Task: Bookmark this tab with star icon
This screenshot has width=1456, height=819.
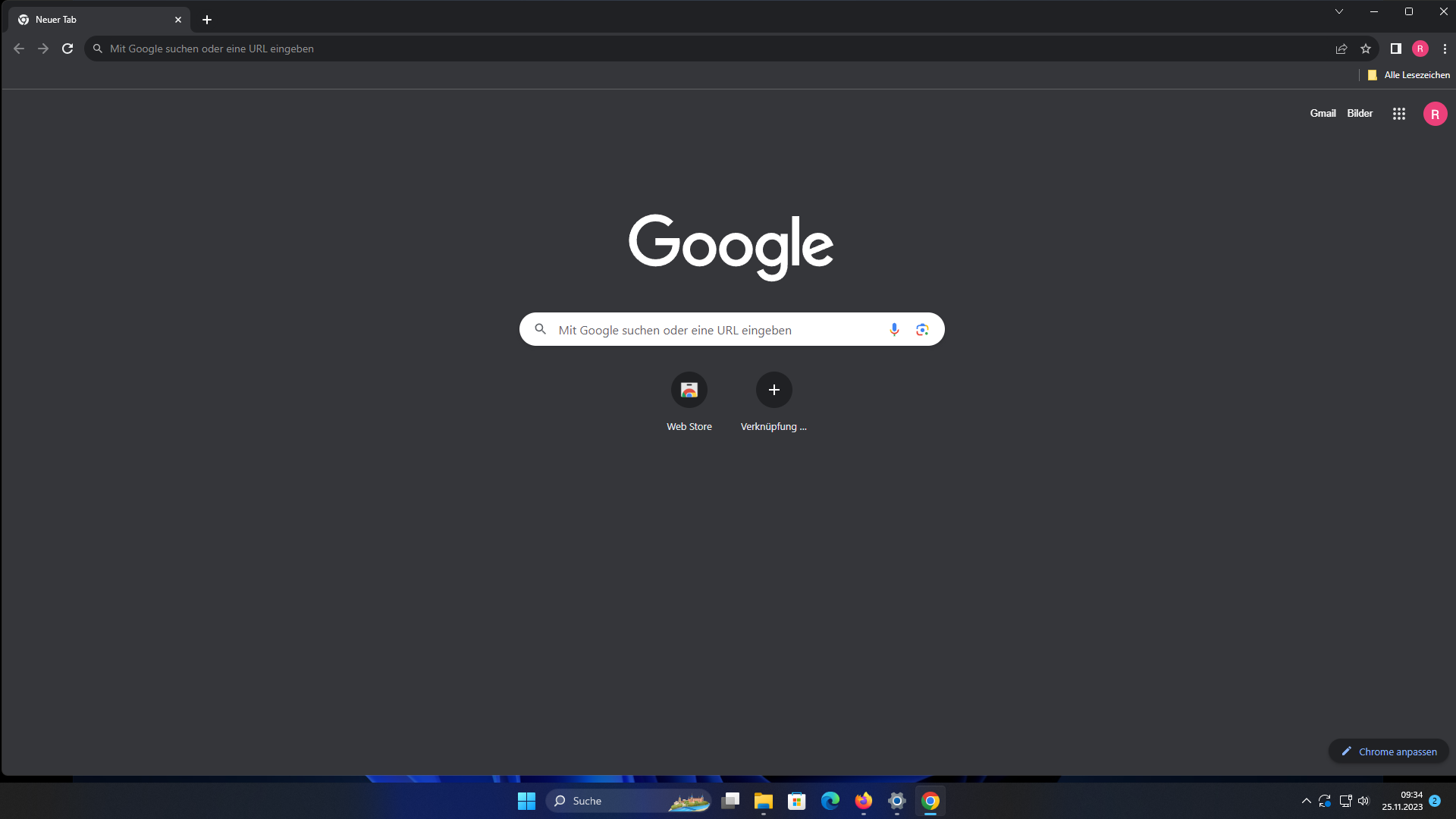Action: (x=1366, y=49)
